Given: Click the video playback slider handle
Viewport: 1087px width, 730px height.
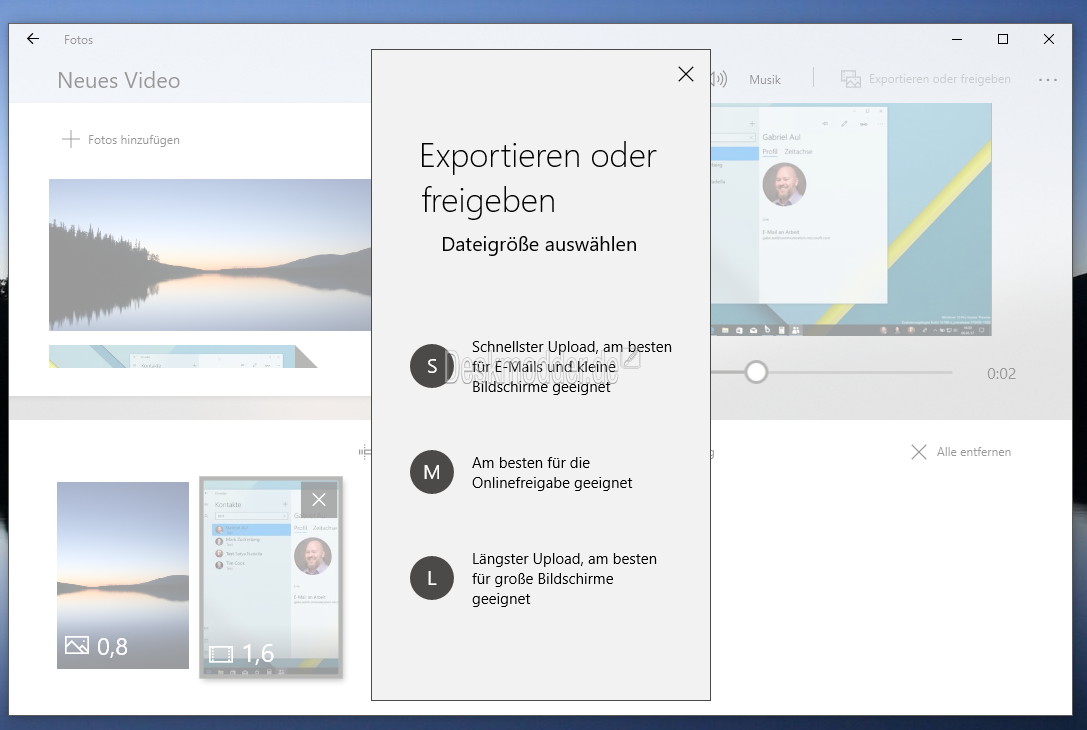Looking at the screenshot, I should (x=756, y=372).
